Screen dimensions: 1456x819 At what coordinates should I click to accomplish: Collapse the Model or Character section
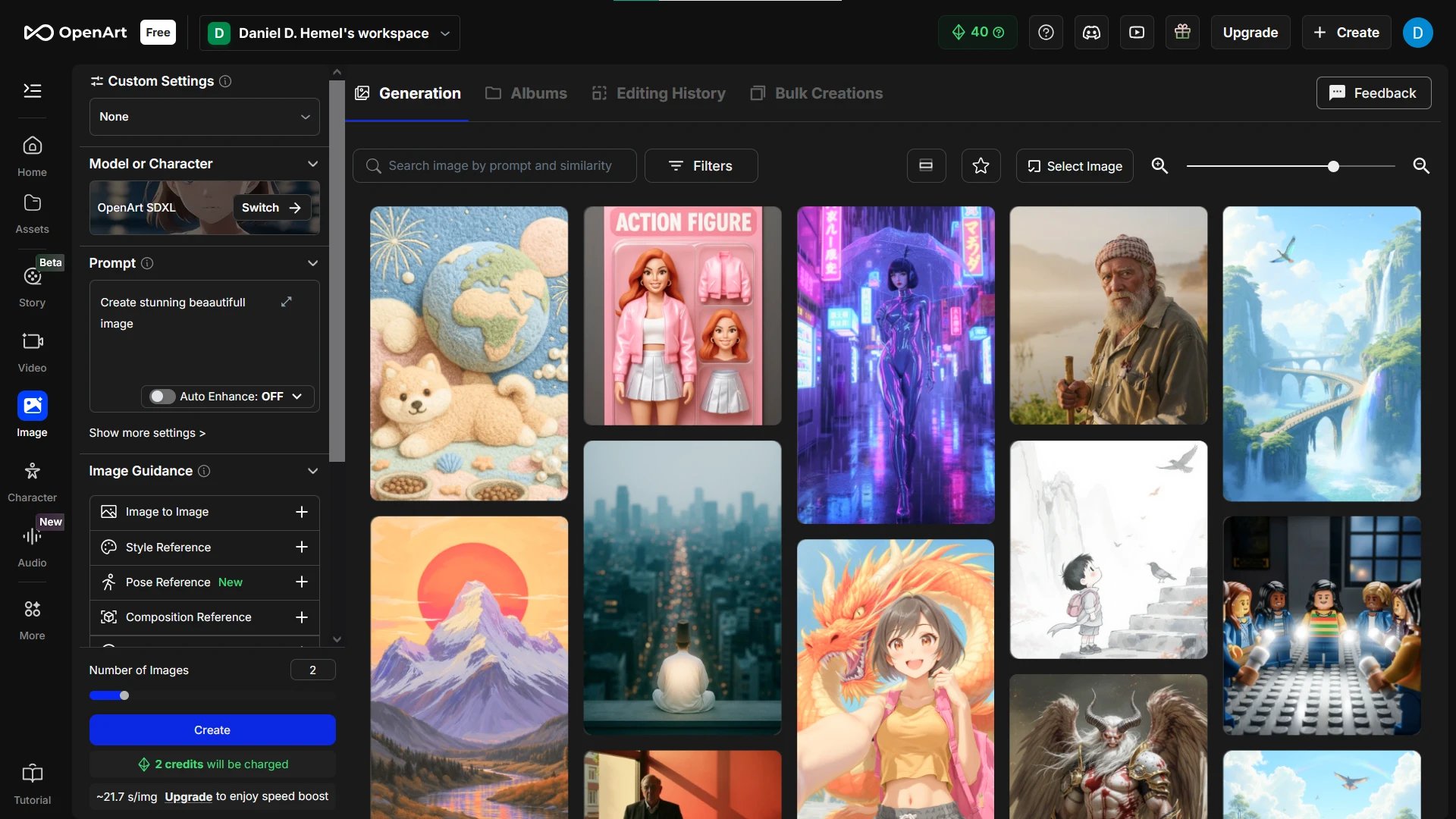tap(312, 163)
